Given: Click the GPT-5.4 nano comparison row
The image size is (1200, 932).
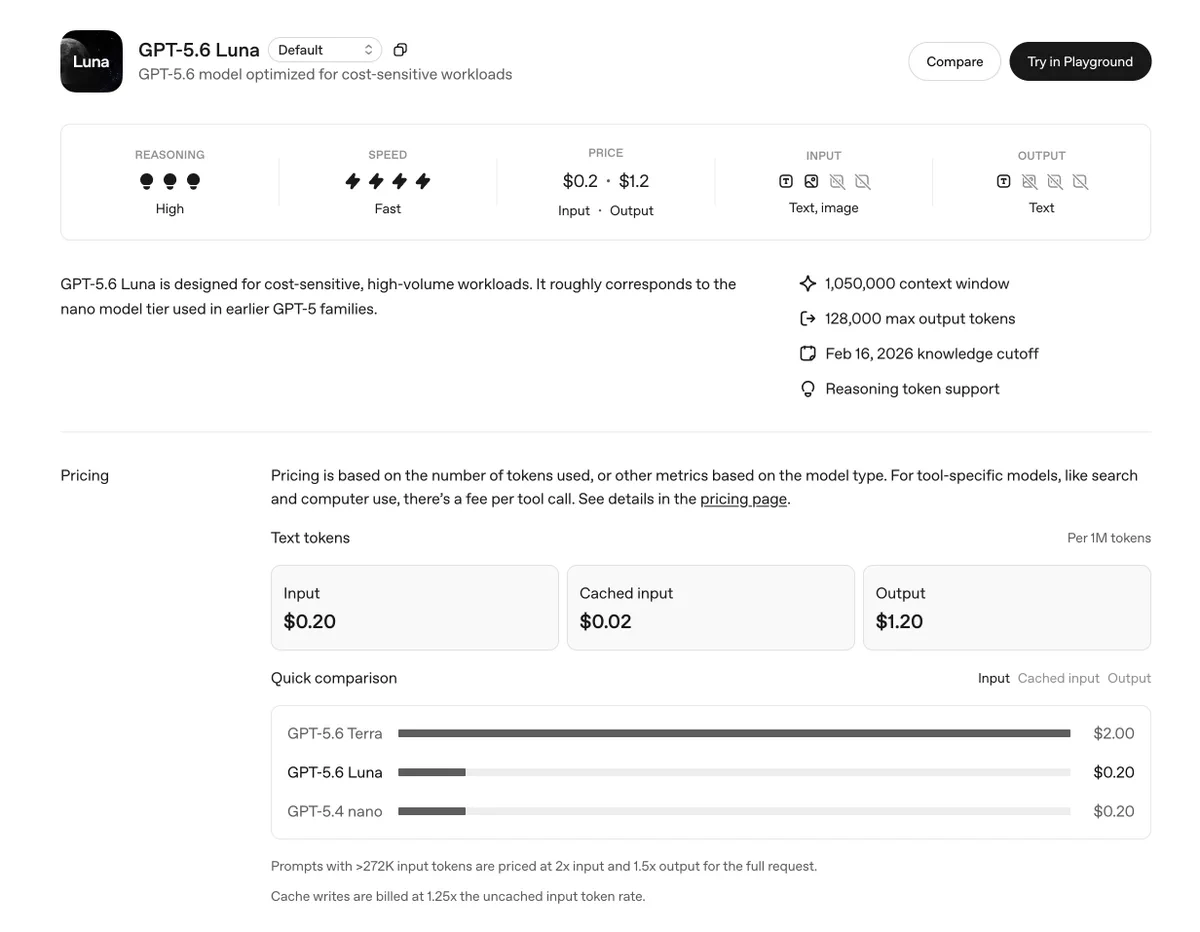Looking at the screenshot, I should [710, 811].
